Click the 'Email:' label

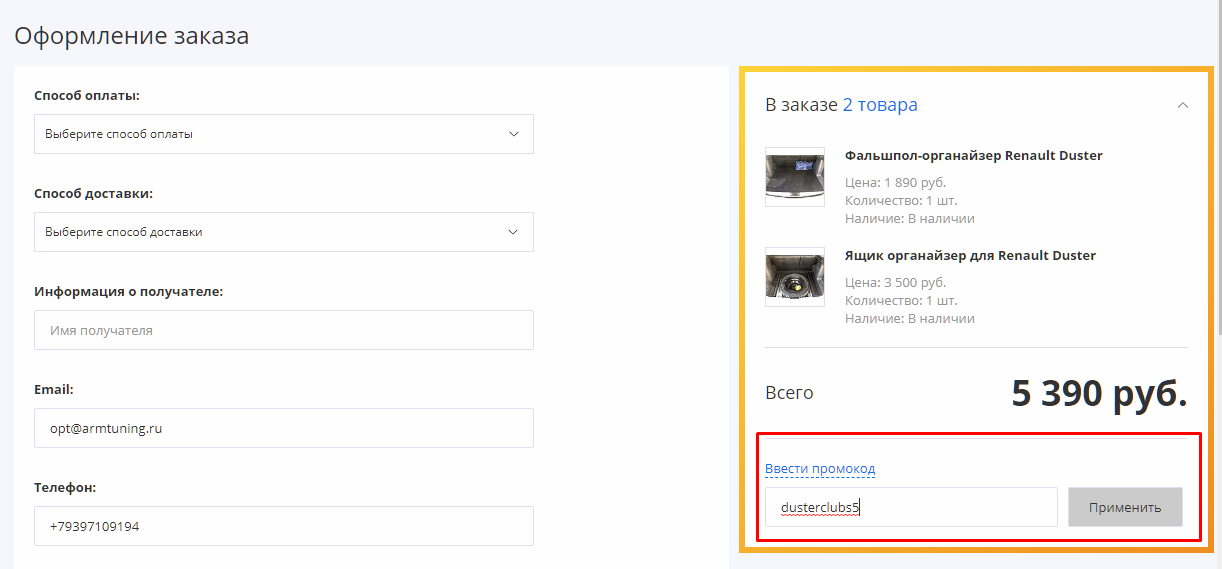pos(54,390)
